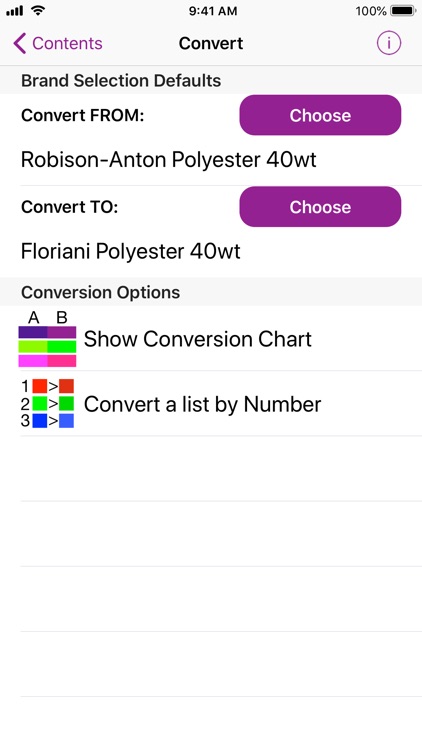Choose the Convert TO brand

[320, 207]
